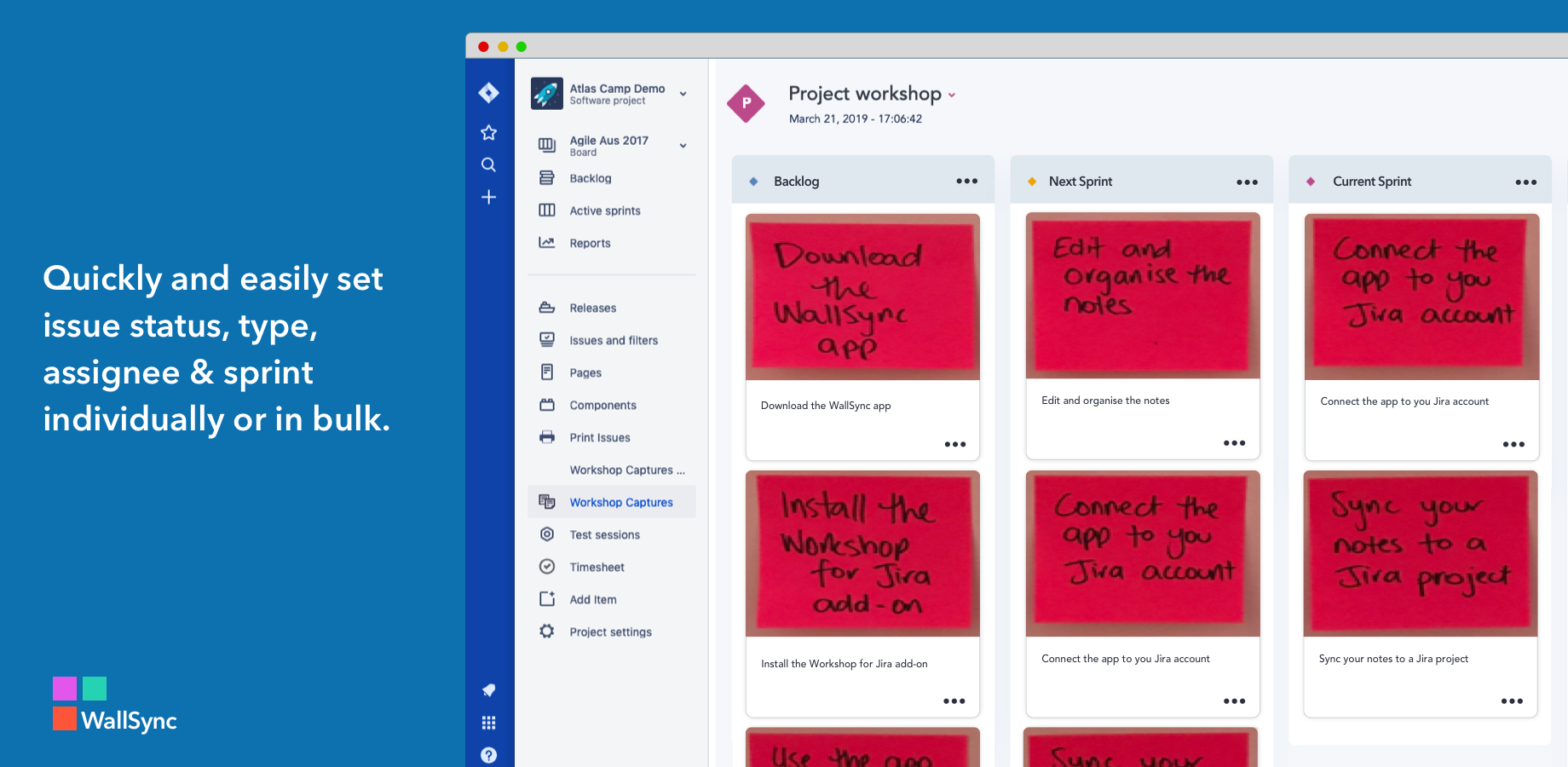The image size is (1568, 767).
Task: Click the Pages document icon
Action: 547,372
